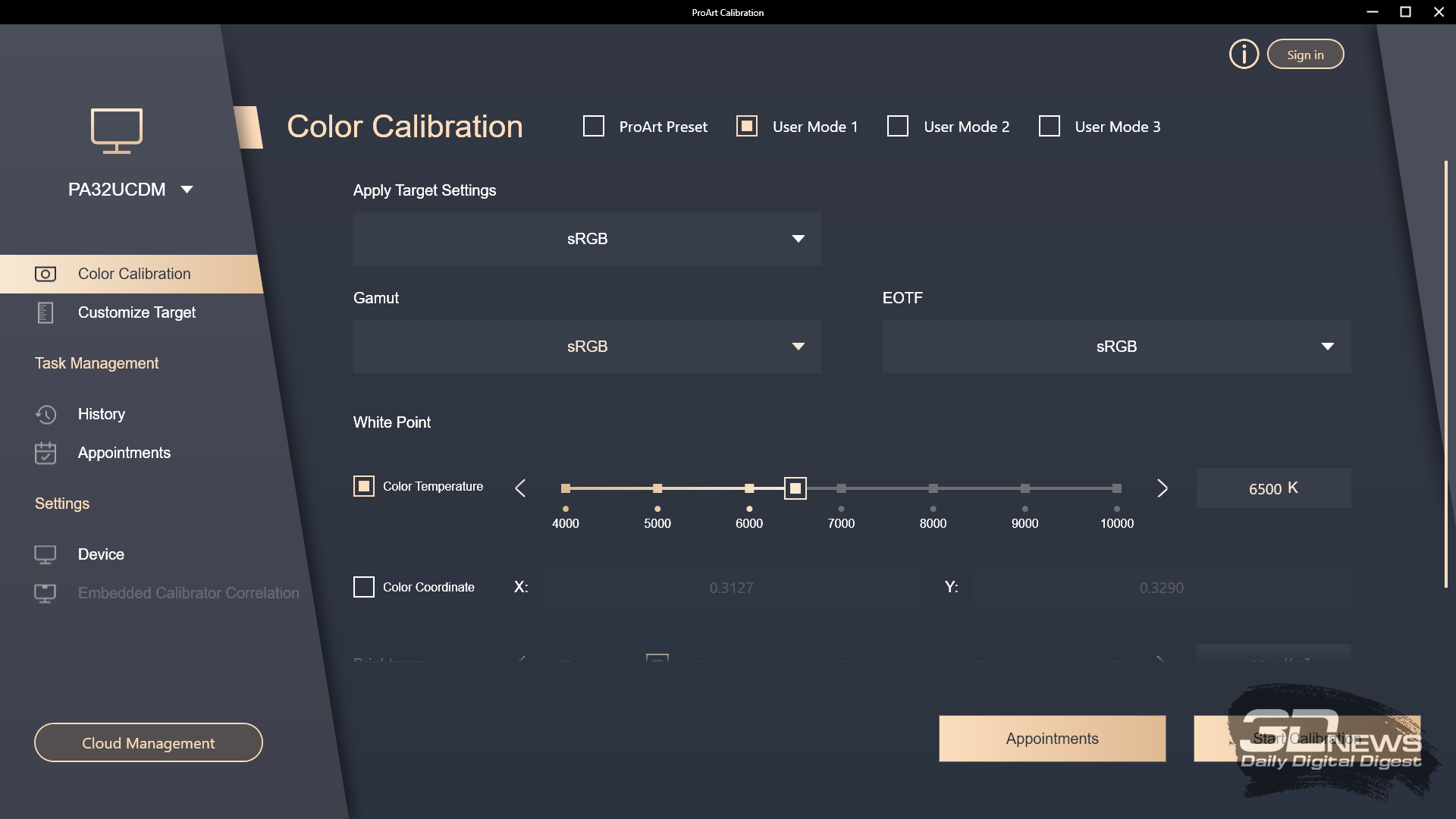The height and width of the screenshot is (819, 1456).
Task: Click the vertical scrollbar on the right
Action: 1446,374
